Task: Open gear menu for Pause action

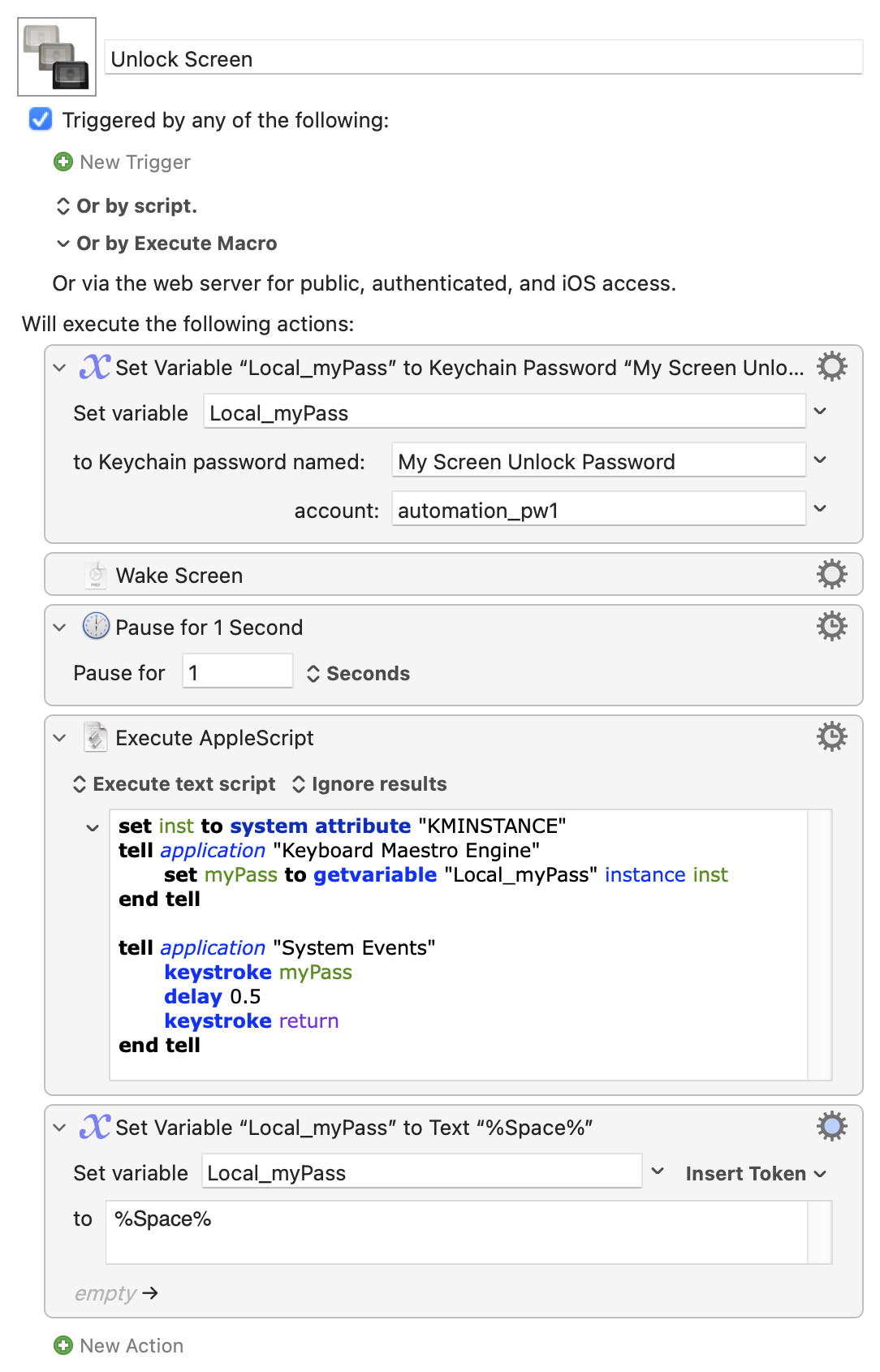Action: point(831,627)
